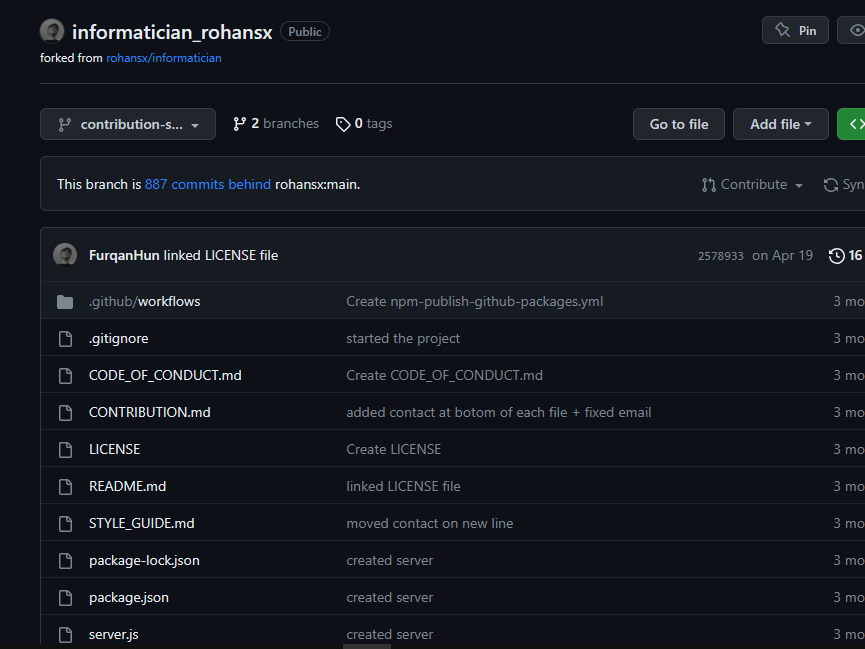865x649 pixels.
Task: Open the 0 tags link
Action: point(364,124)
